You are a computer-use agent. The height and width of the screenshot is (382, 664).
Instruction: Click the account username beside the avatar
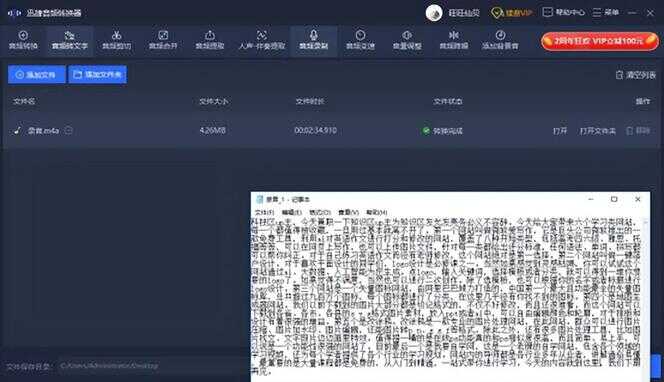(464, 13)
